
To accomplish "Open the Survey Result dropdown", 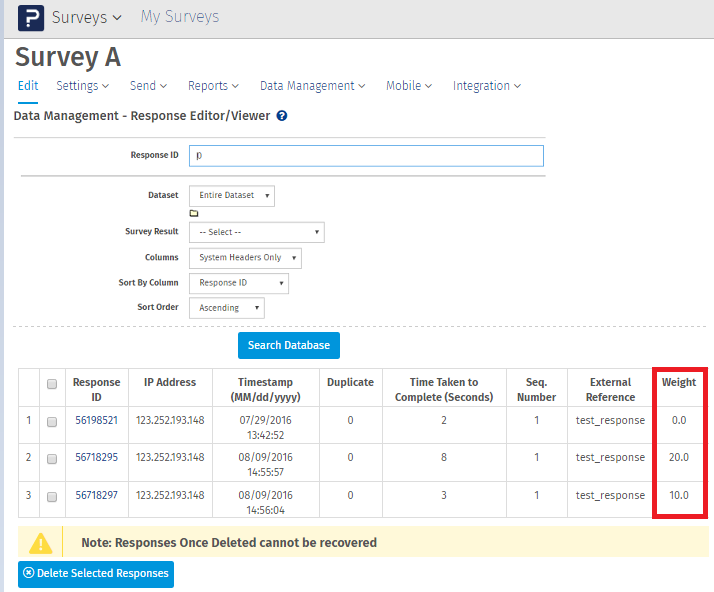I will pyautogui.click(x=257, y=232).
